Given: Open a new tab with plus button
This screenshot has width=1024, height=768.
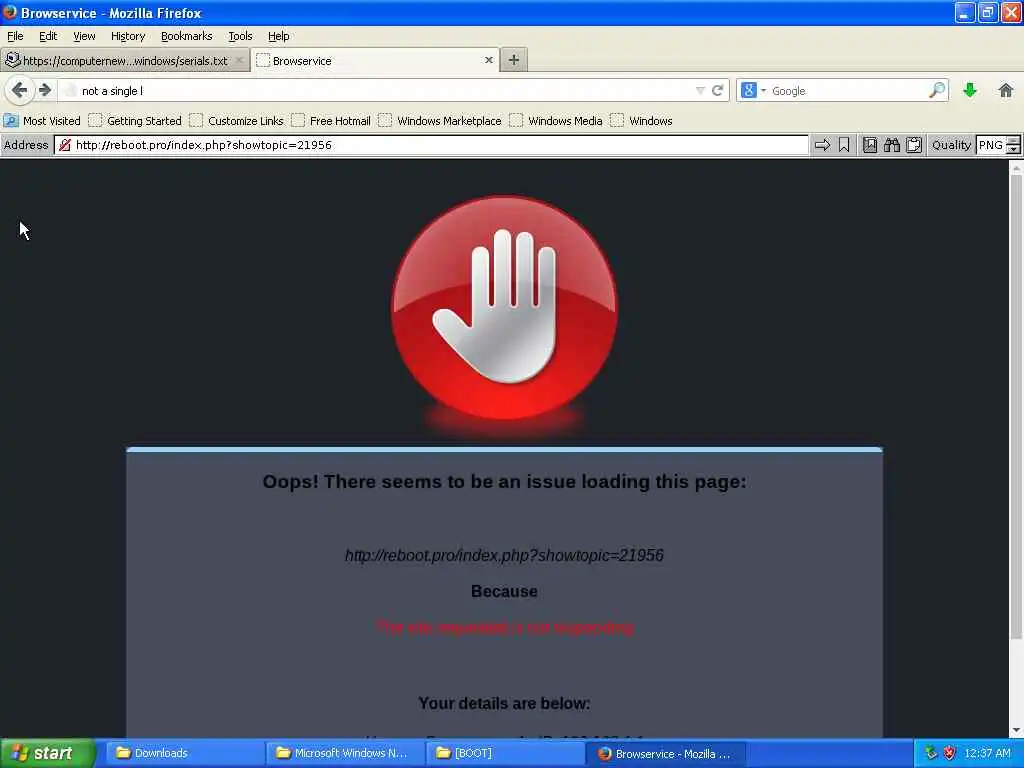Looking at the screenshot, I should point(514,60).
